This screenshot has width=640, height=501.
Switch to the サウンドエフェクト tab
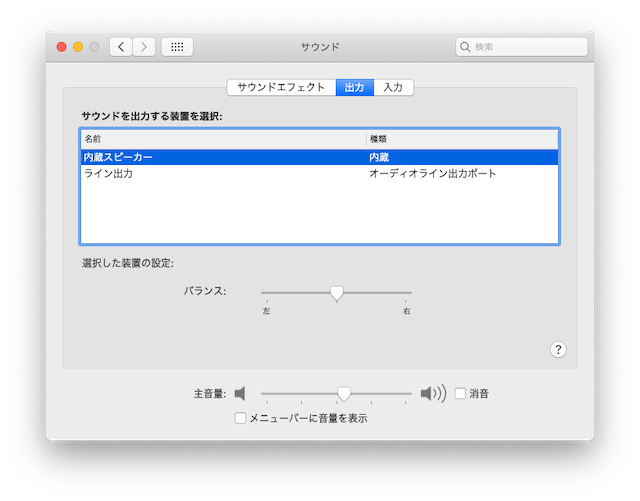pos(281,87)
